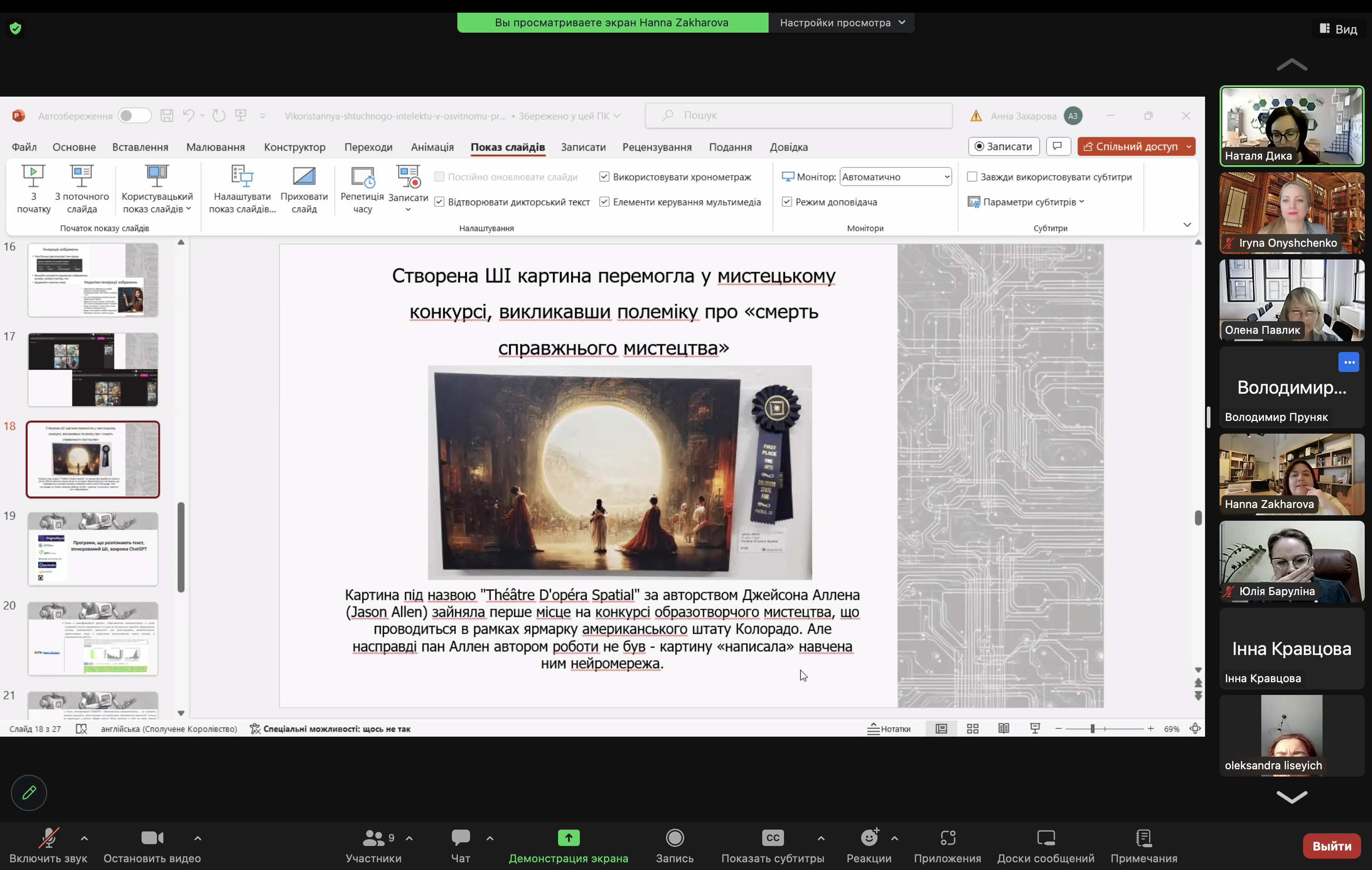The width and height of the screenshot is (1372, 870).
Task: Toggle the AutoSave switch
Action: tap(134, 116)
